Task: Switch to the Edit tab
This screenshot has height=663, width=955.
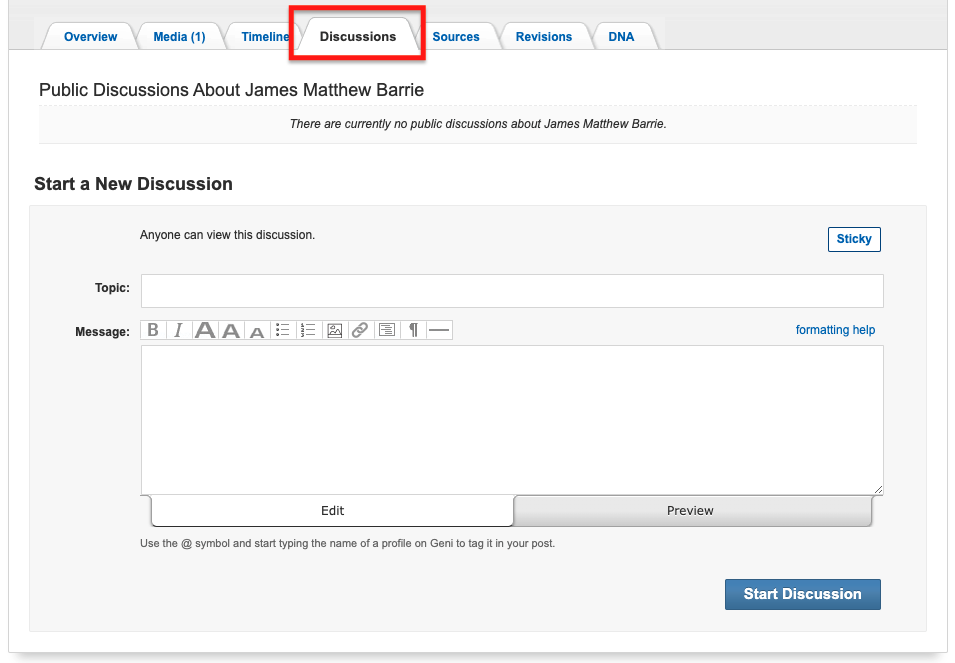Action: point(333,510)
